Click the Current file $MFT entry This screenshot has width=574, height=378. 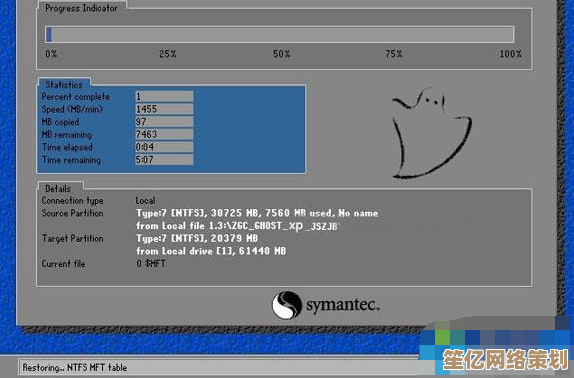(151, 263)
